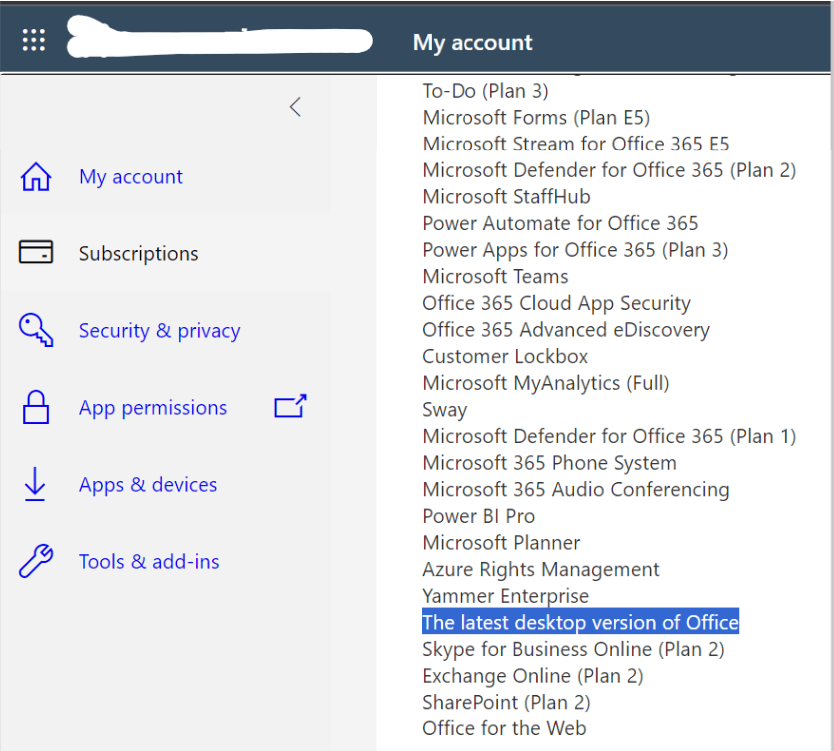Click the padlock icon for App permissions
Image resolution: width=834 pixels, height=751 pixels.
point(36,407)
